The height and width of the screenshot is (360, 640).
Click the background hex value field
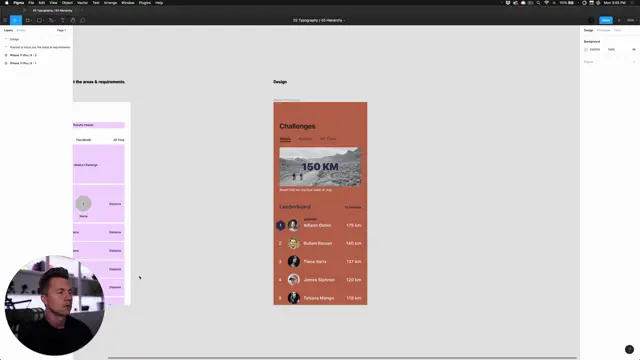pos(595,49)
